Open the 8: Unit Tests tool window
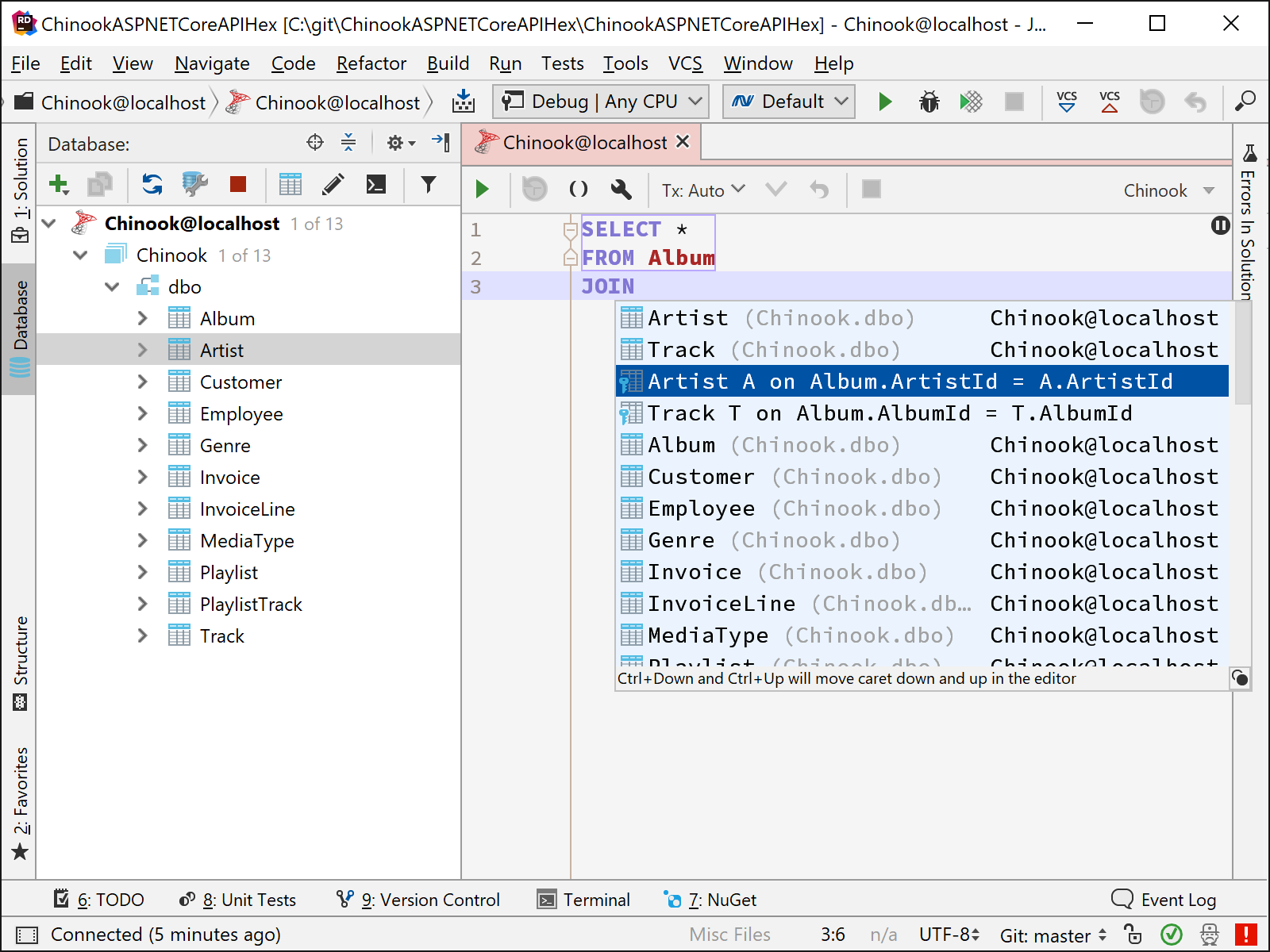 coord(237,900)
